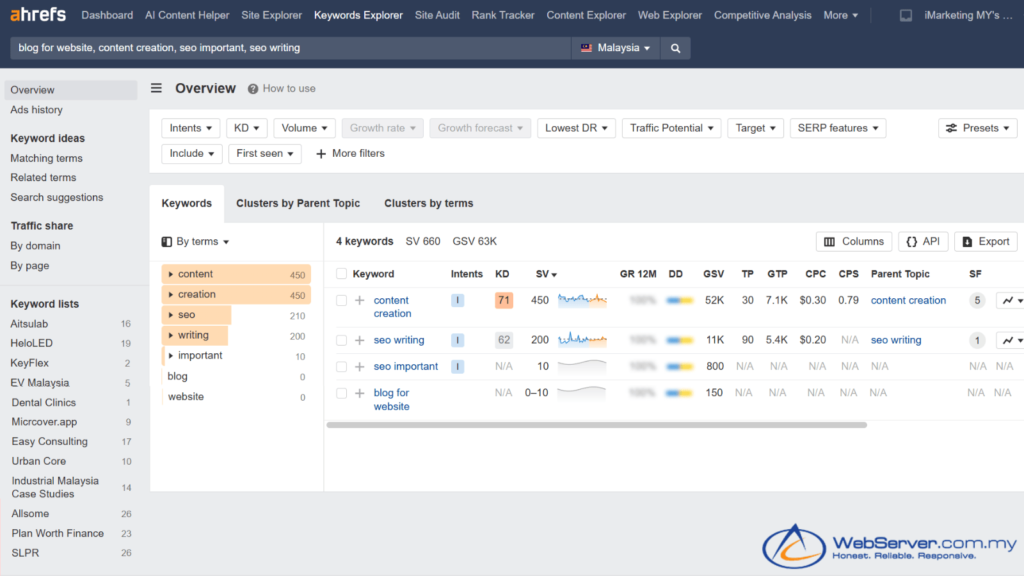Open the KD filter dropdown
Screen dimensions: 1024x576
(247, 128)
